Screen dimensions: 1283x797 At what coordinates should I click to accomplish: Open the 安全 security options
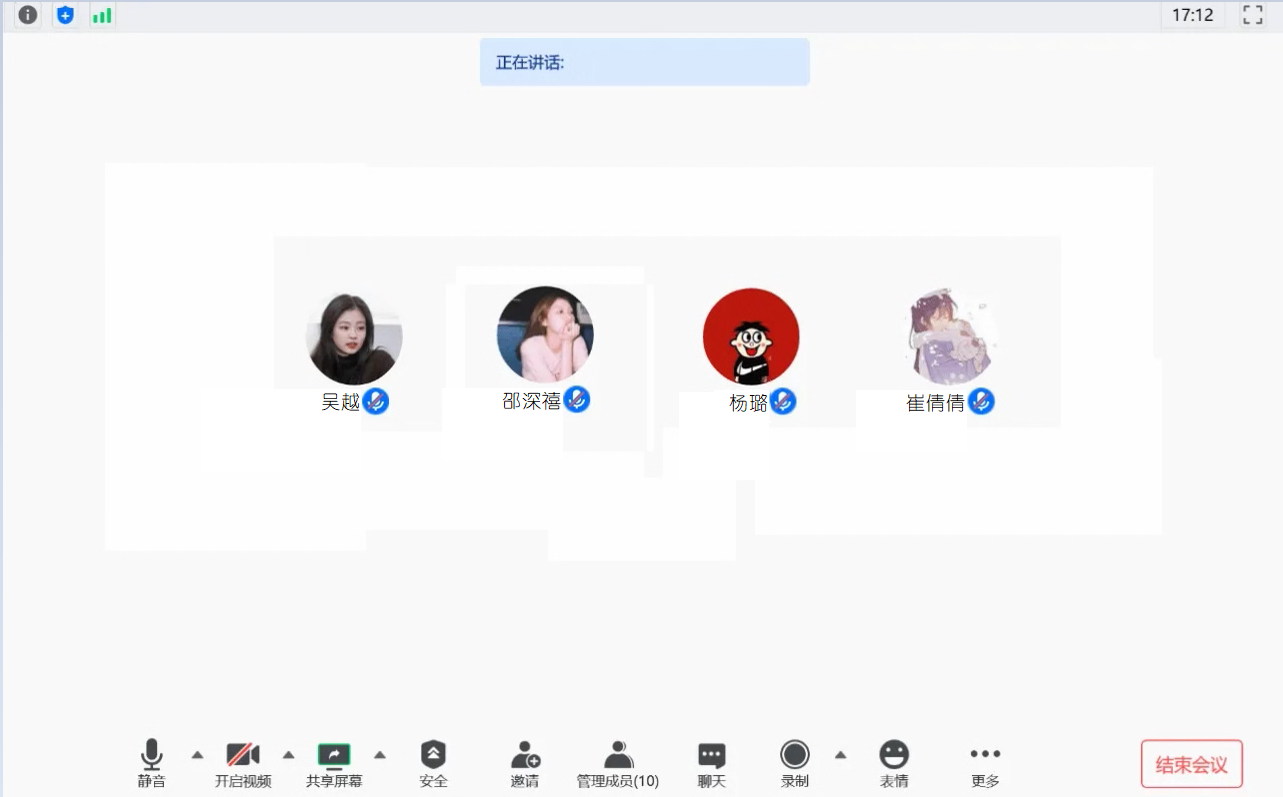[x=433, y=764]
